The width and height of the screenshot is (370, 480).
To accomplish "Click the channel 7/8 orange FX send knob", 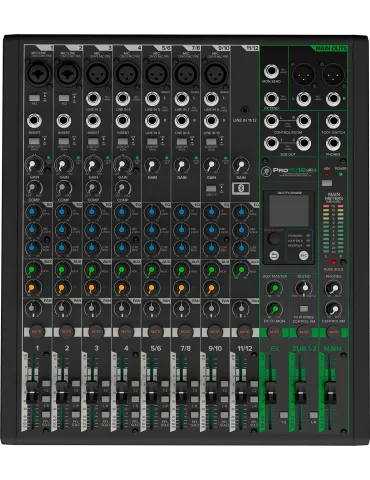I will click(x=182, y=288).
